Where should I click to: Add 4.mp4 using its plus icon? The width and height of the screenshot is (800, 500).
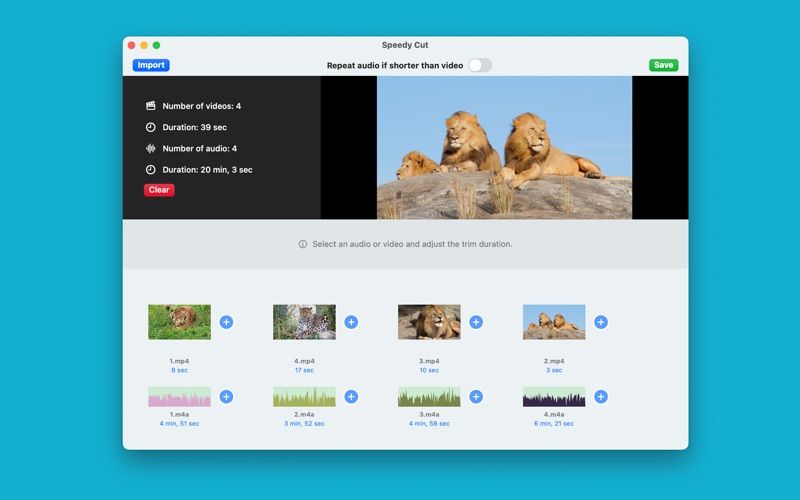(351, 322)
